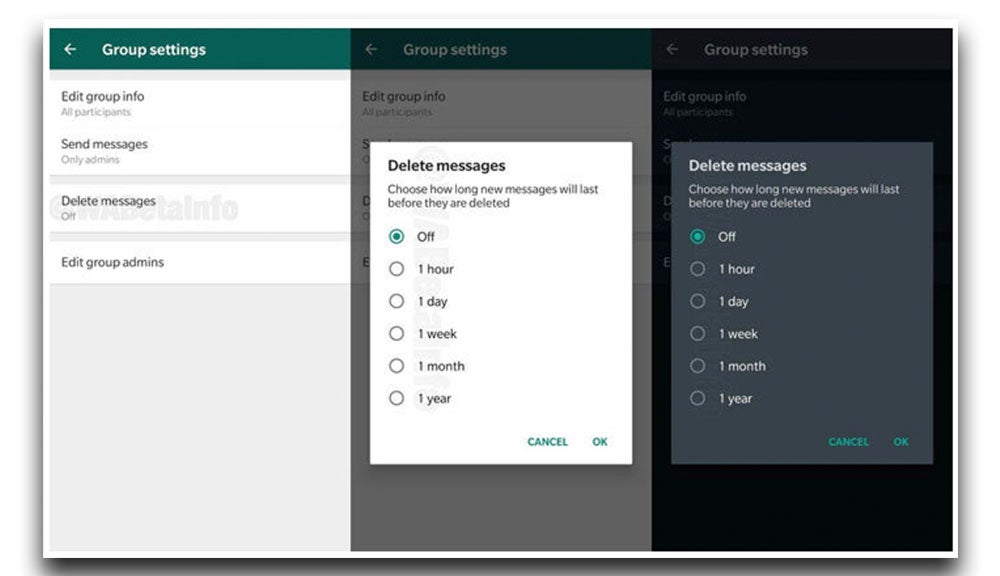This screenshot has width=1000, height=576.
Task: Tap back arrow in the dark-theme header
Action: pos(672,49)
